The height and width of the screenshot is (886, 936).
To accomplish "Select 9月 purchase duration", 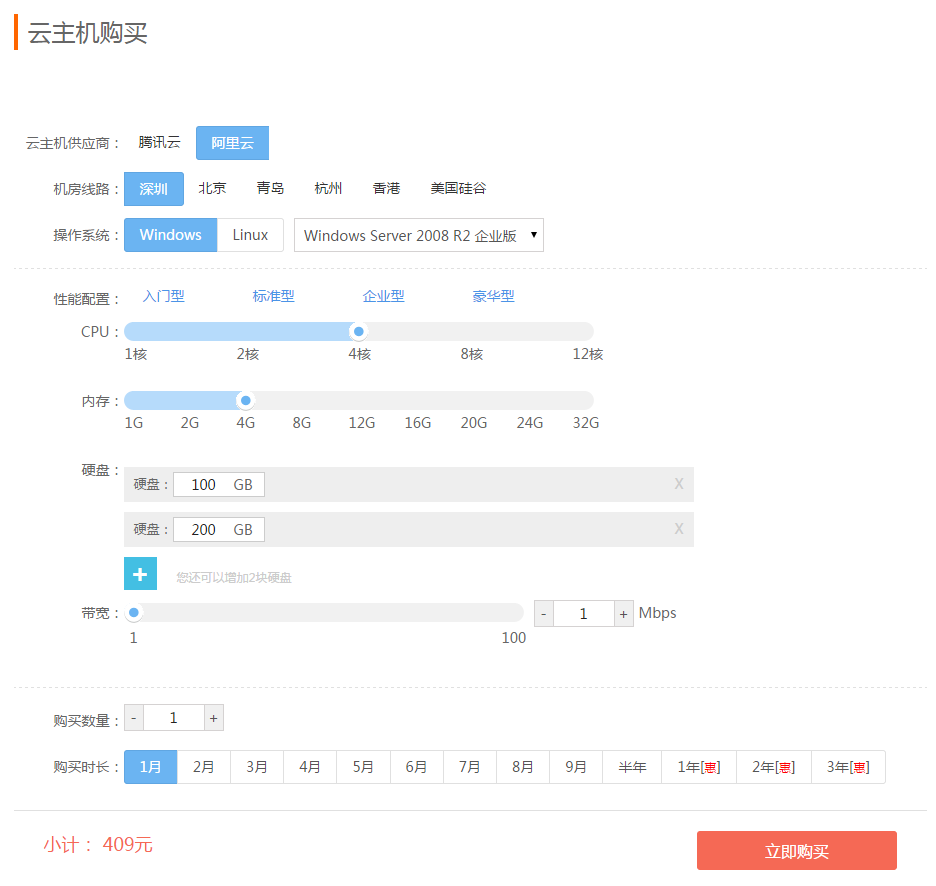I will (576, 767).
